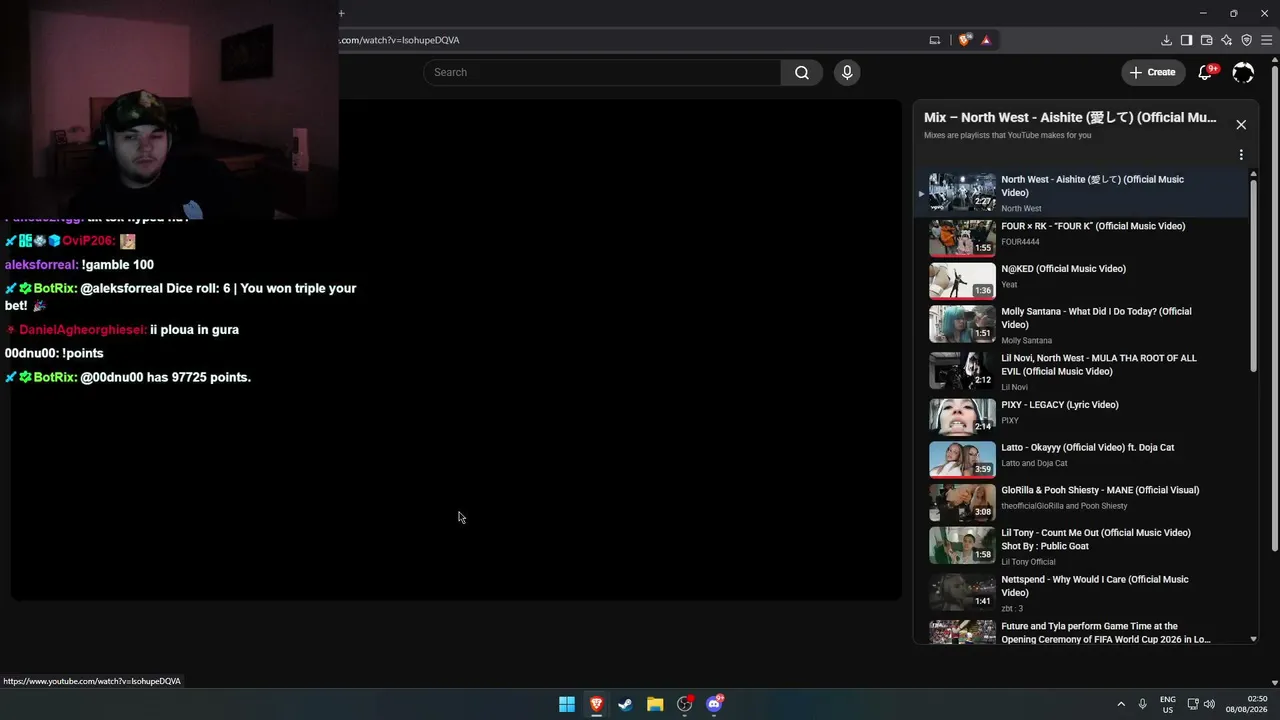Click title 'PIXY - LEGACY (Lyric Video)'

click(x=1060, y=405)
